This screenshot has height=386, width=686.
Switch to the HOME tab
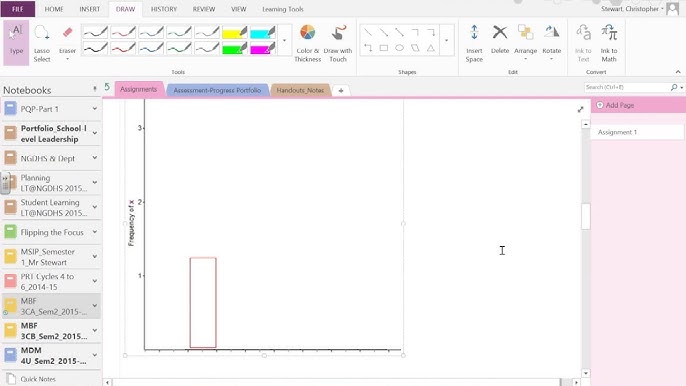pyautogui.click(x=54, y=9)
